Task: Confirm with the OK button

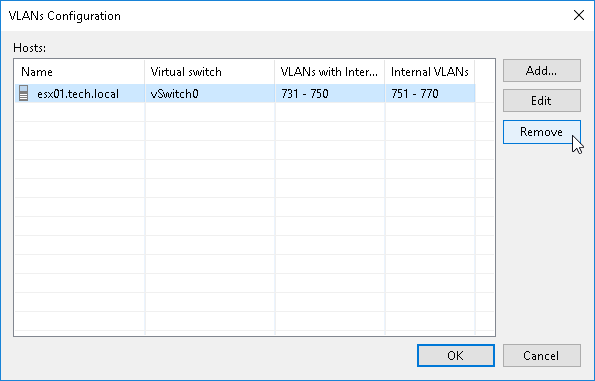Action: pyautogui.click(x=455, y=356)
